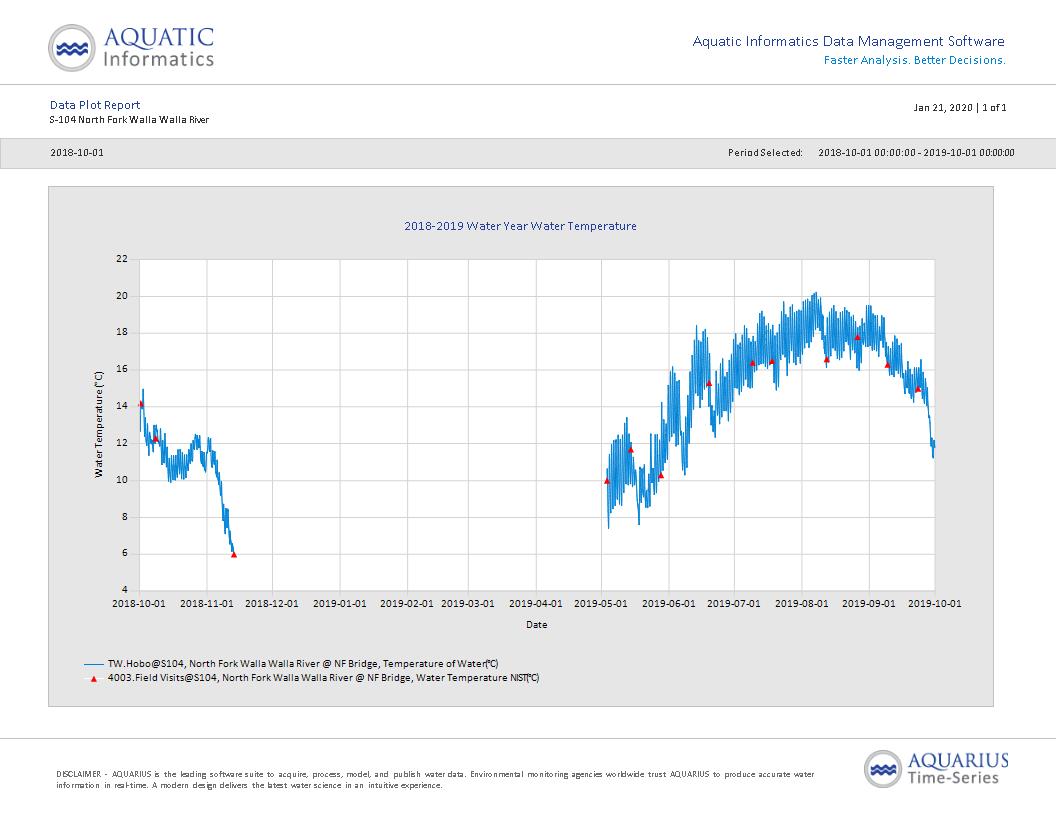Click y-axis tick label '8'
The width and height of the screenshot is (1056, 816).
pos(125,517)
